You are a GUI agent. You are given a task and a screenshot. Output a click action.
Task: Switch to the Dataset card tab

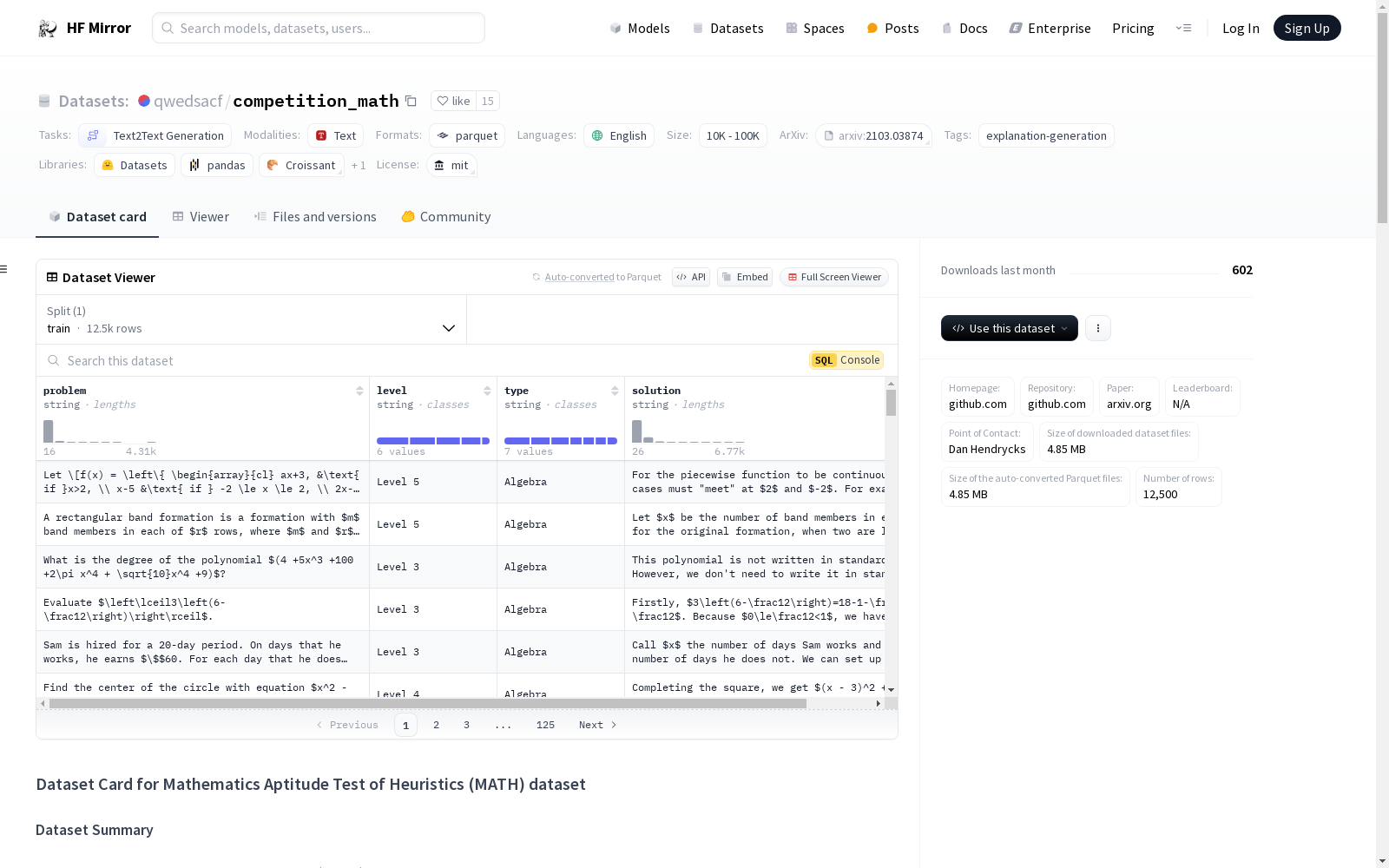click(x=97, y=217)
